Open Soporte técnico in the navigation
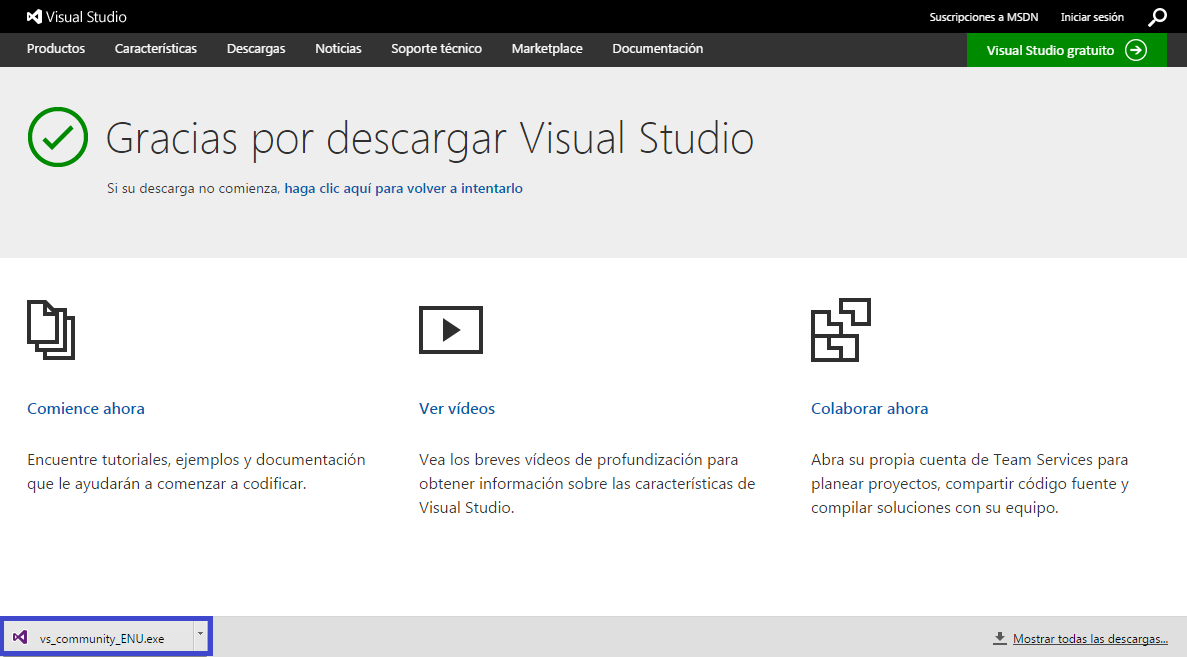1187x657 pixels. coord(436,48)
